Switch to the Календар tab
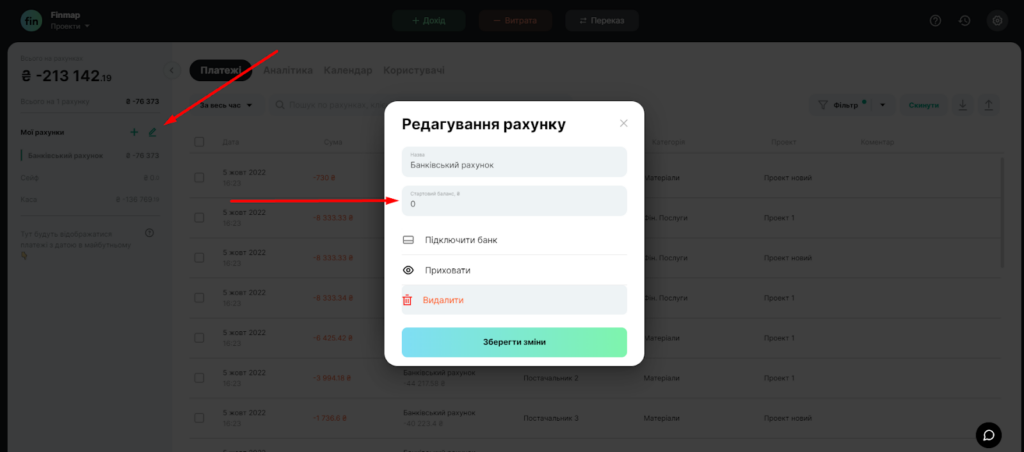The width and height of the screenshot is (1024, 452). pos(348,70)
